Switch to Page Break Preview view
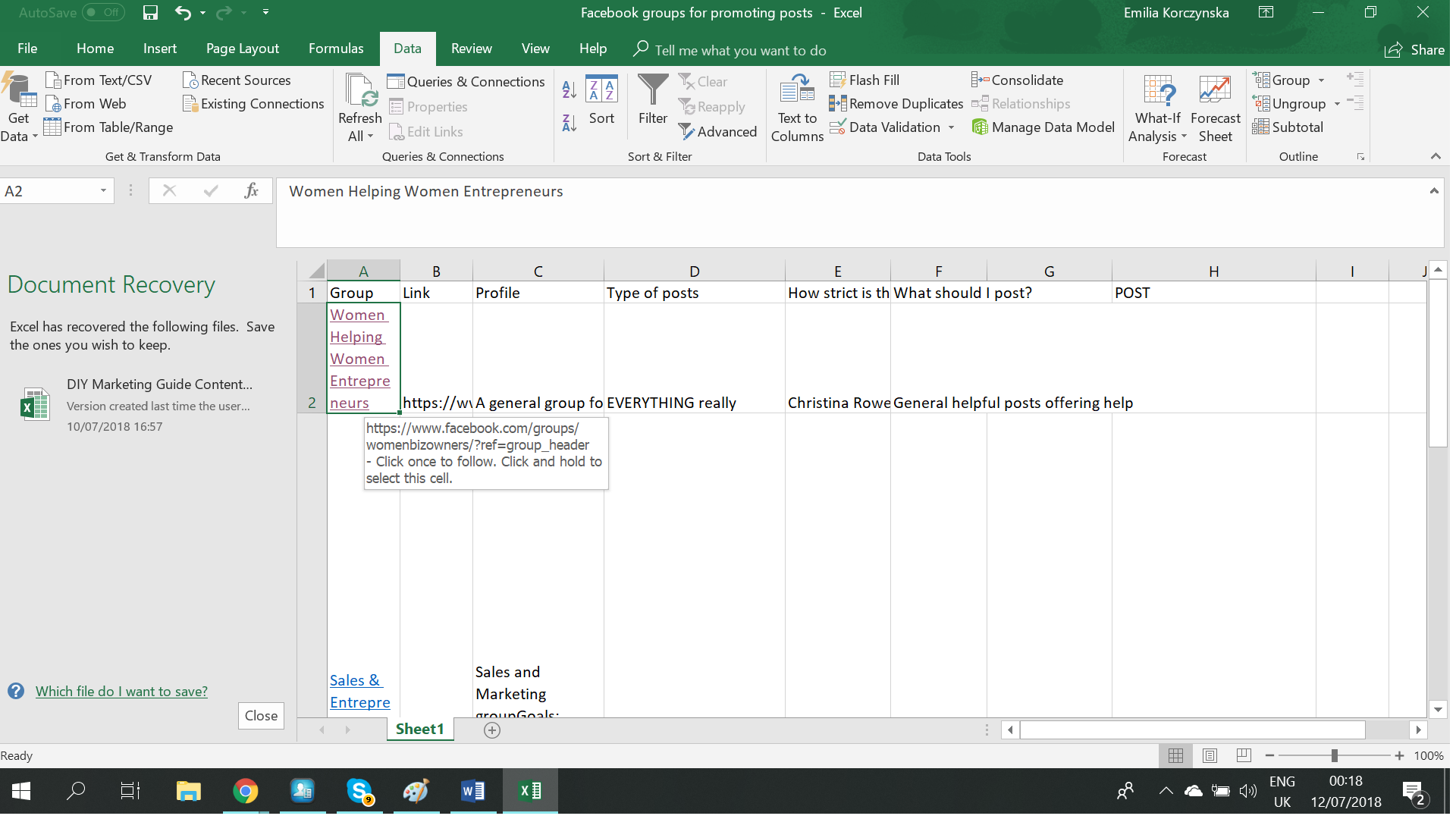The height and width of the screenshot is (819, 1456). click(x=1244, y=756)
